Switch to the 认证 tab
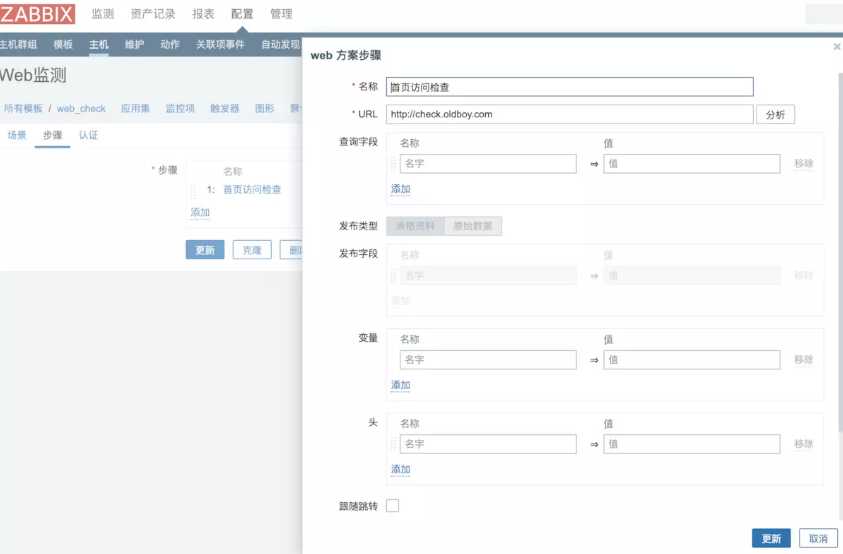 pos(88,135)
